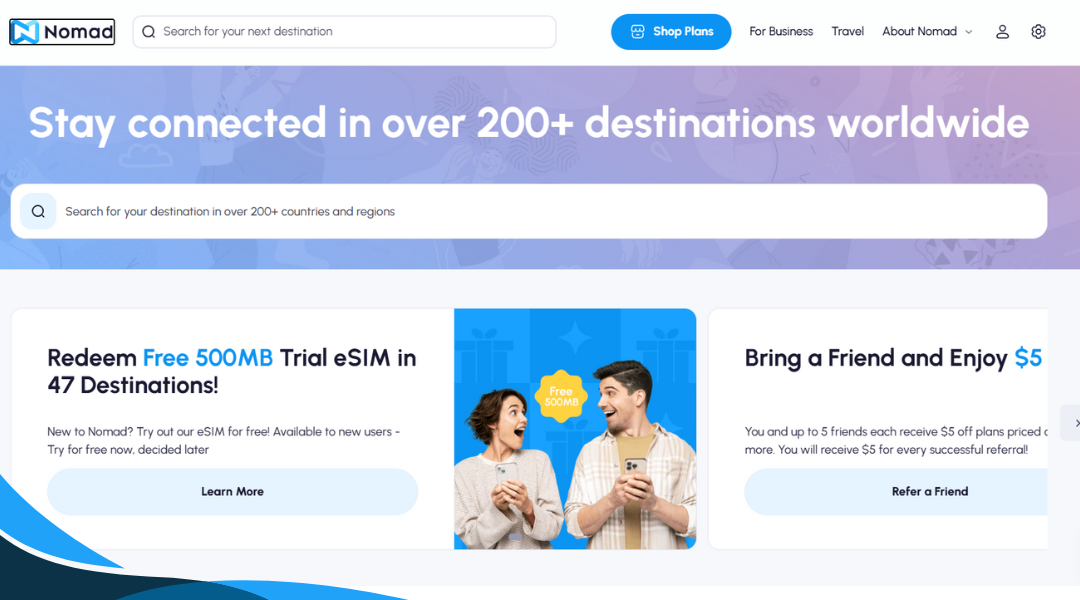Viewport: 1080px width, 600px height.
Task: Expand the About Nomad dropdown chevron
Action: 968,32
